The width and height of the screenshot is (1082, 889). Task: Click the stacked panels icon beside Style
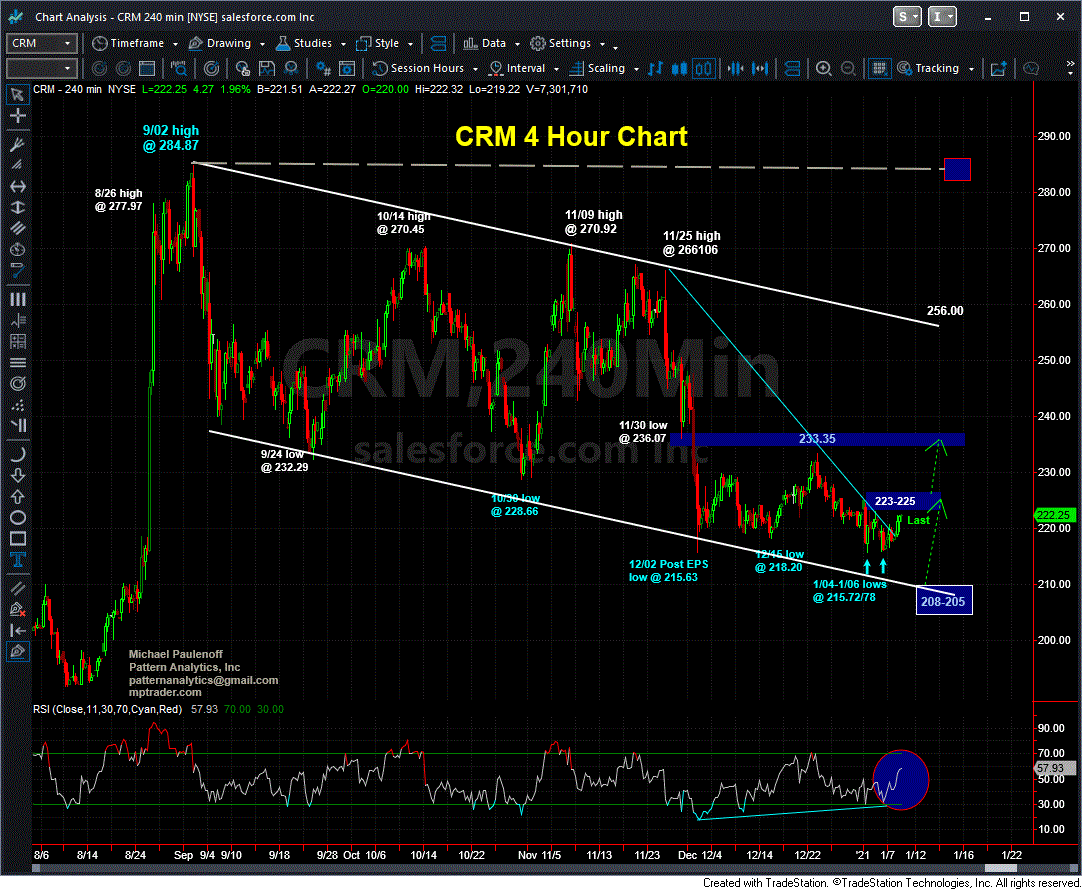[437, 43]
